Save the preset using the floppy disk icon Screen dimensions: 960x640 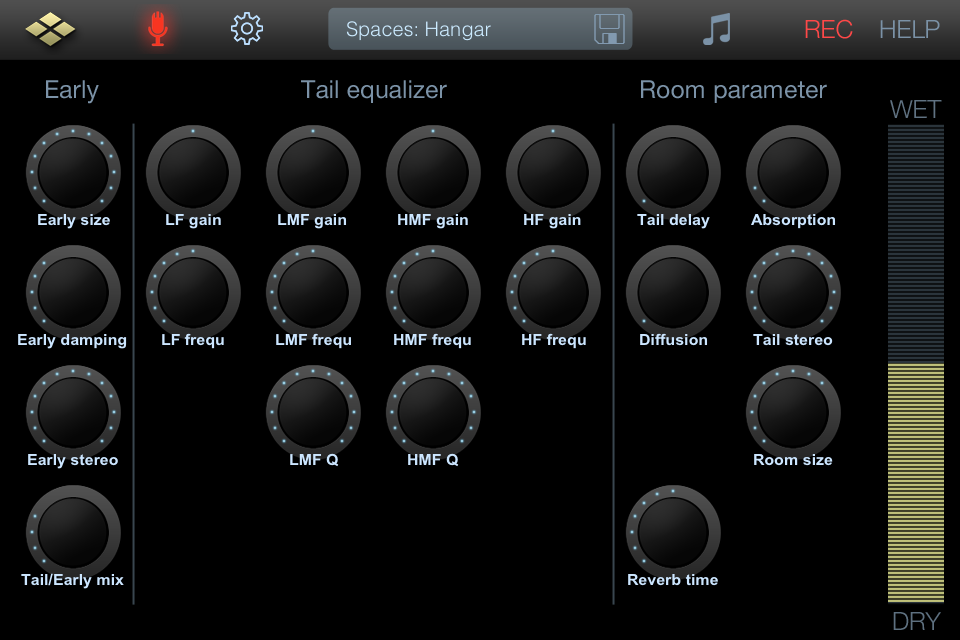point(609,29)
